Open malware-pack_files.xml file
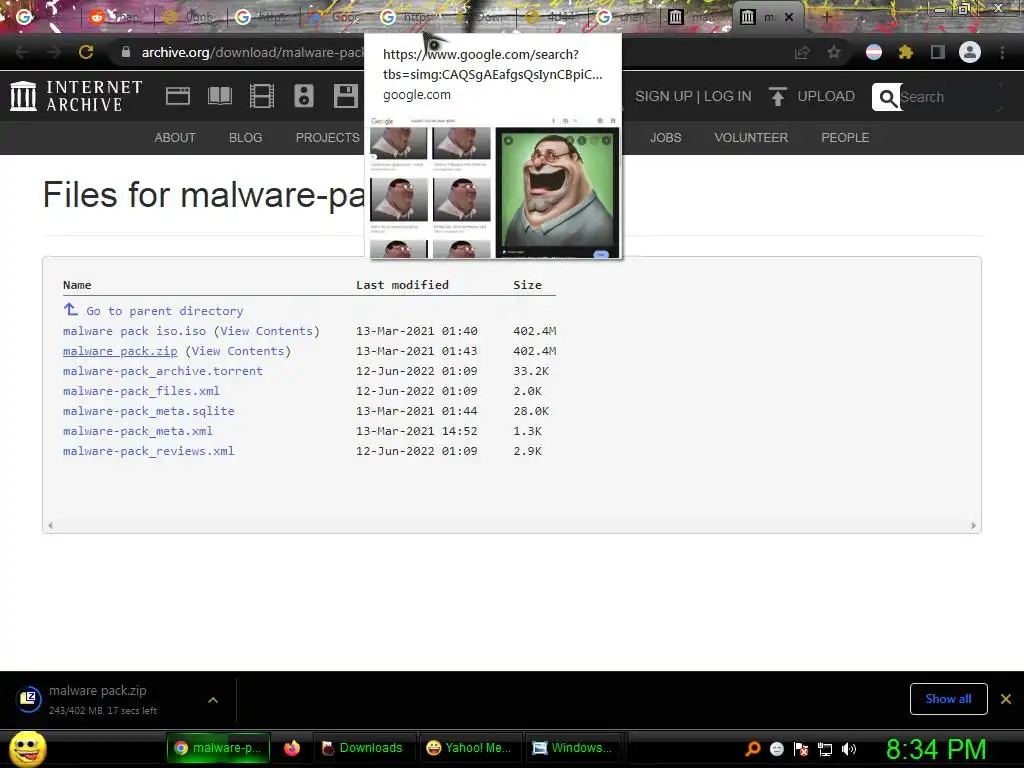Image resolution: width=1024 pixels, height=768 pixels. pyautogui.click(x=141, y=391)
